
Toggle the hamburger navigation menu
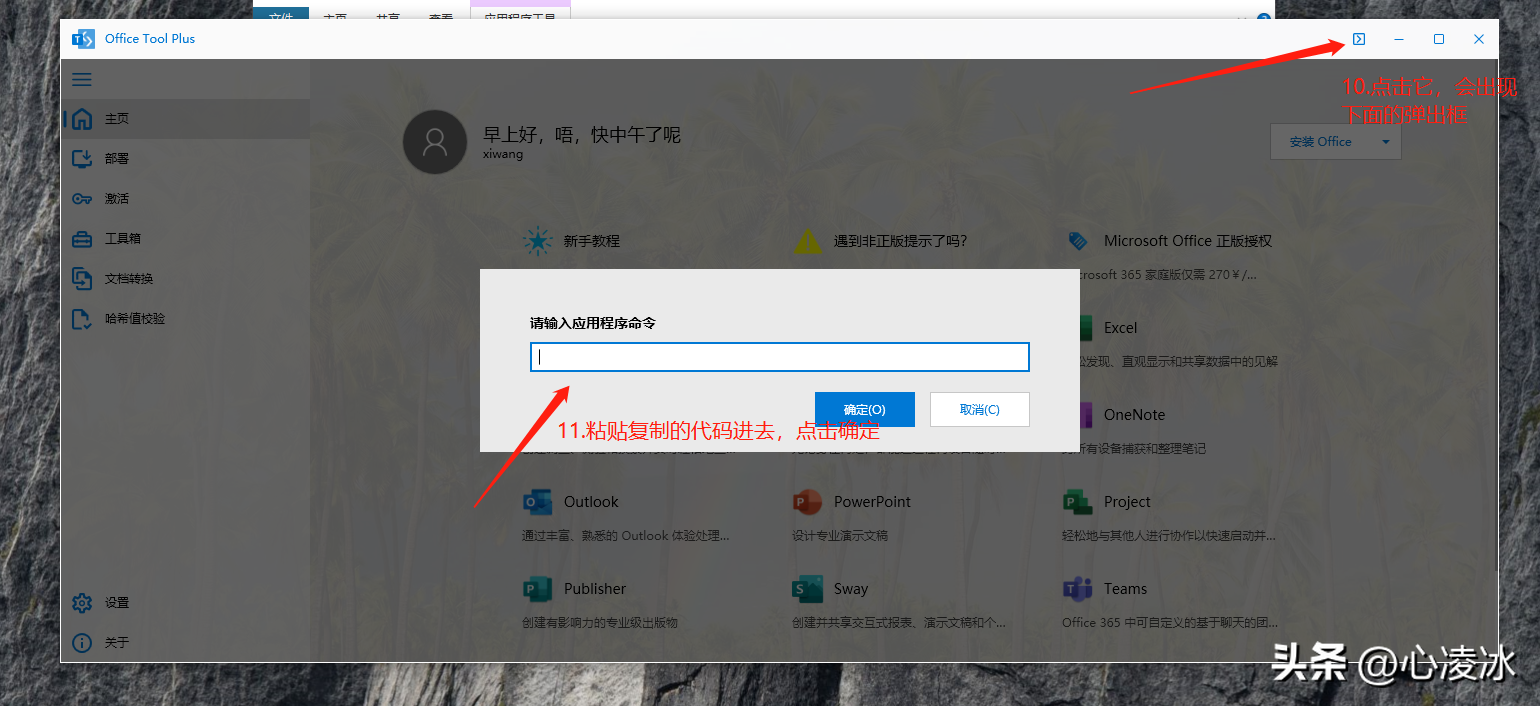[82, 79]
